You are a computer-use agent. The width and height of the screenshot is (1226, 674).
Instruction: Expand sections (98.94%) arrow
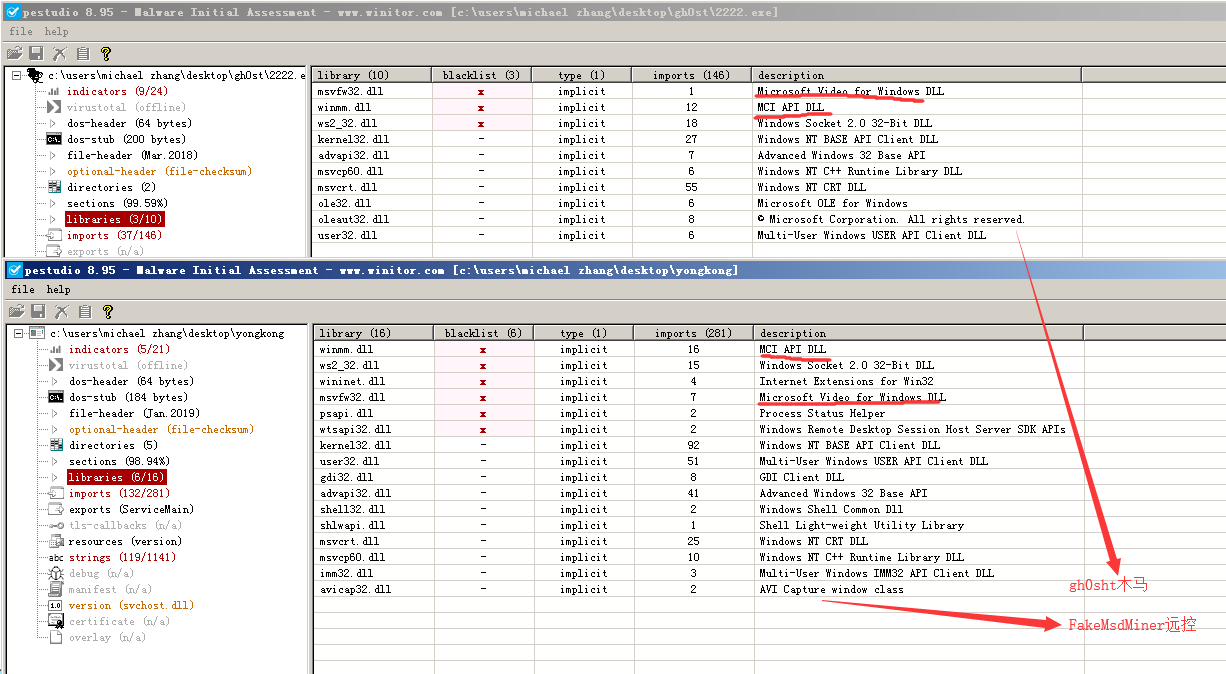[x=55, y=461]
